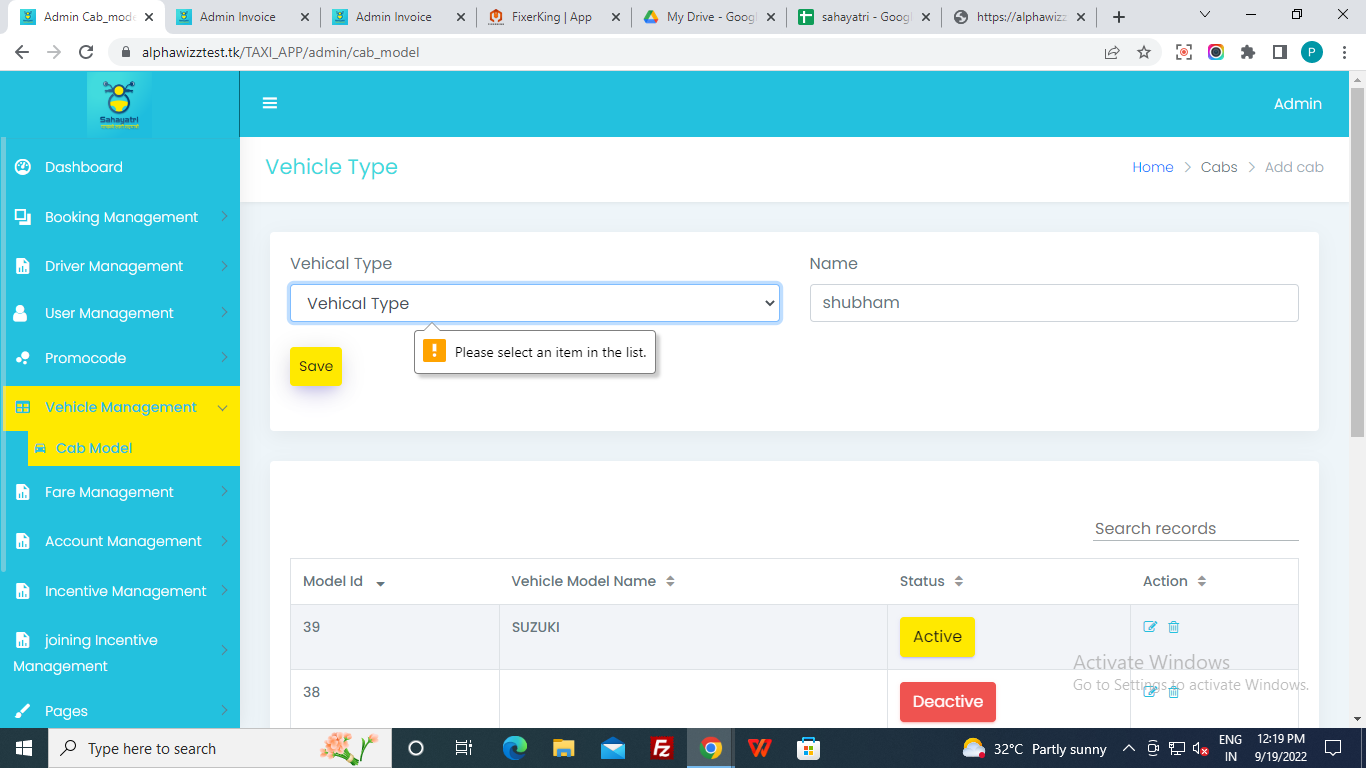Open the Dashboard menu item
1366x768 pixels.
point(84,167)
